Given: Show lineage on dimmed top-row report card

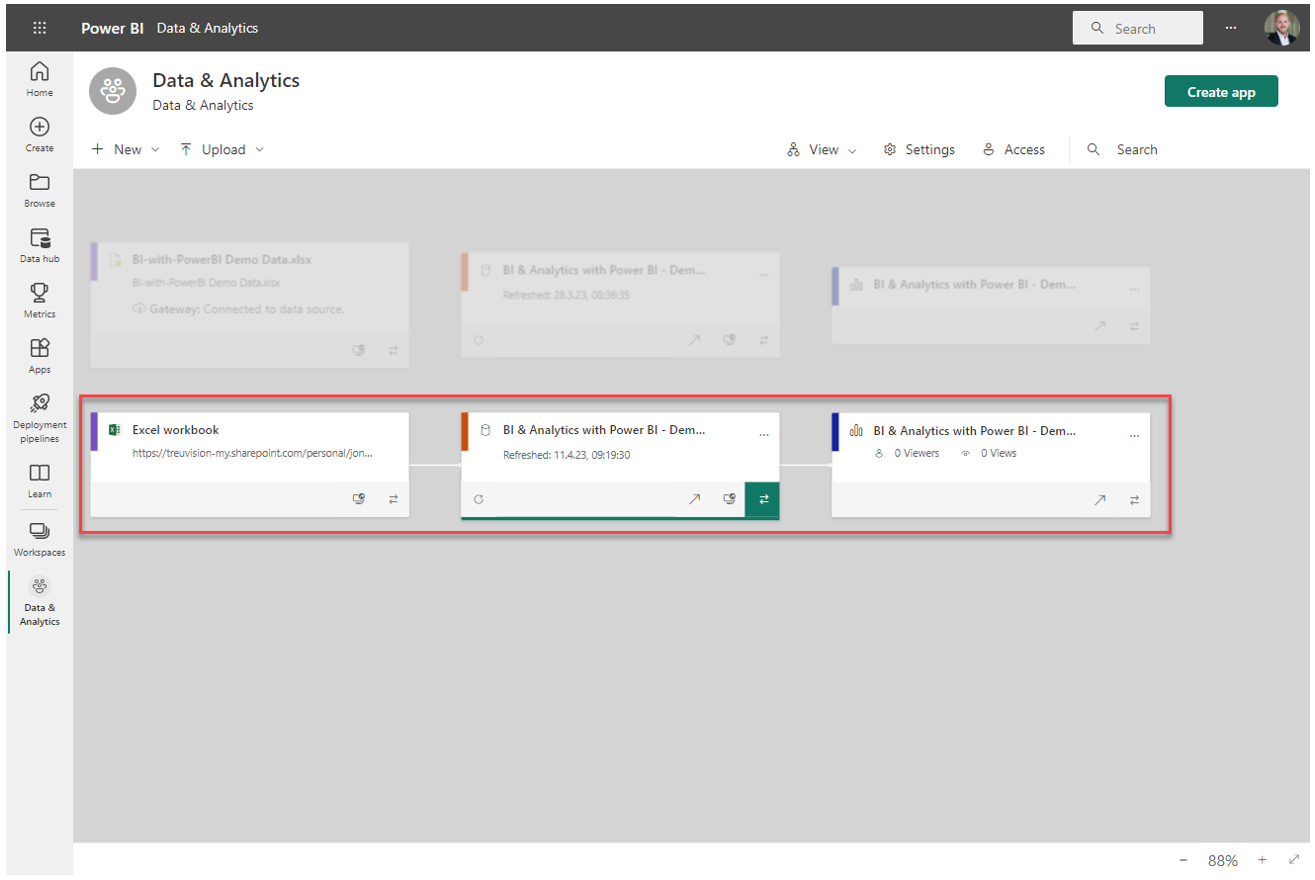Looking at the screenshot, I should [x=1134, y=326].
